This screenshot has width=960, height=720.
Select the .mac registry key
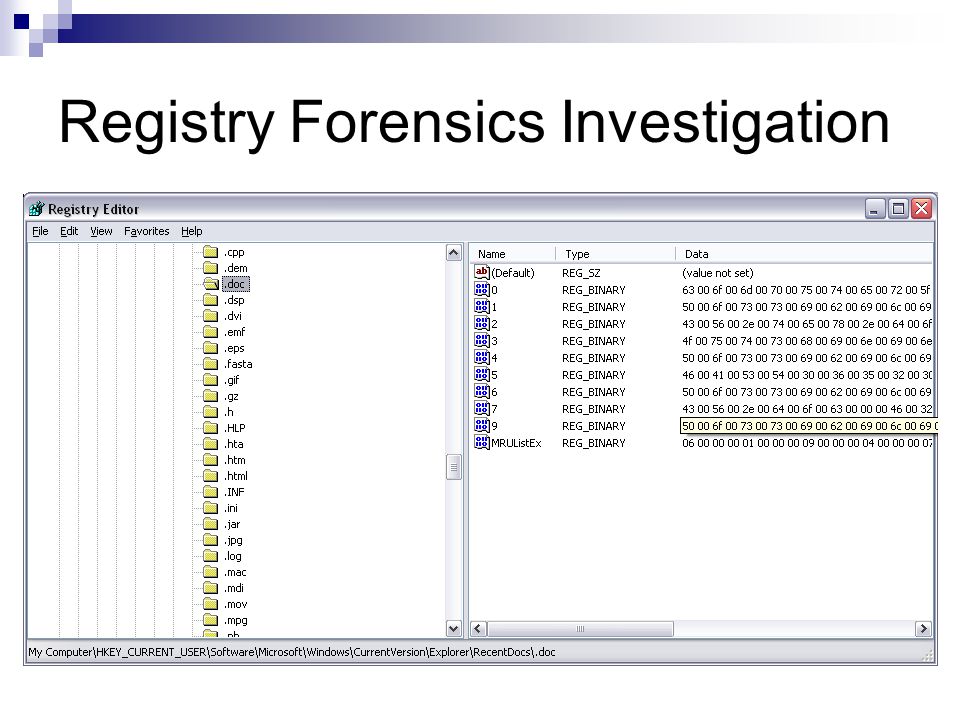click(235, 572)
